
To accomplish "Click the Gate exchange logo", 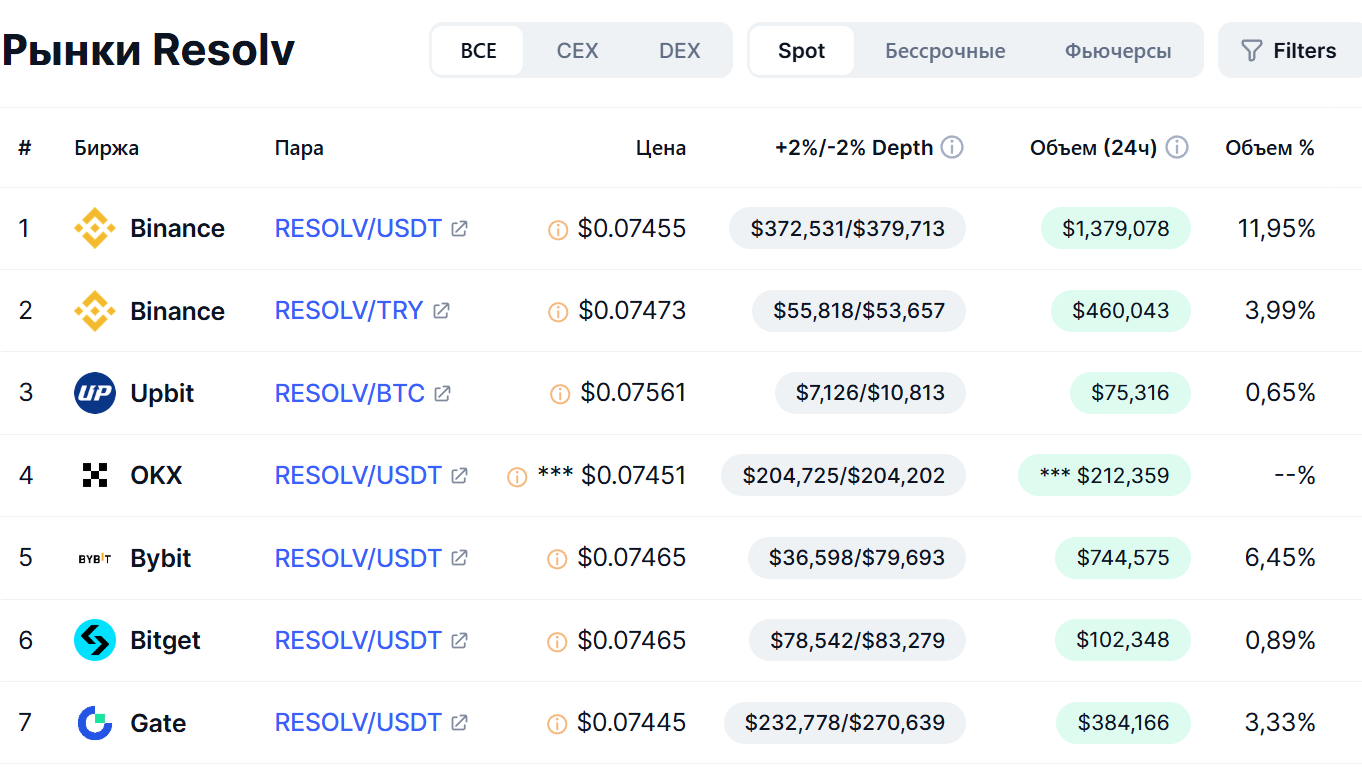I will [95, 722].
